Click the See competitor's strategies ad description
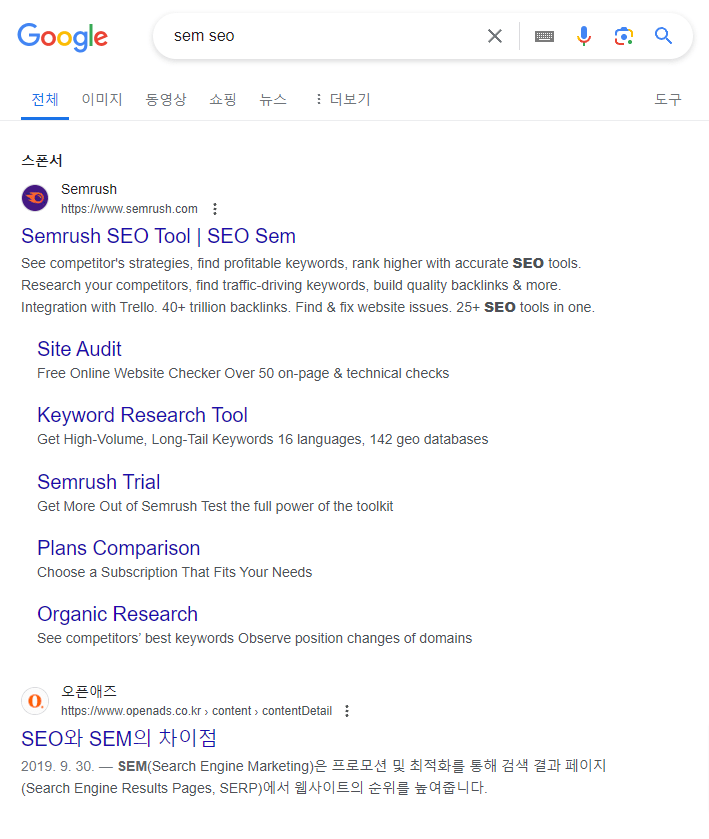Image resolution: width=709 pixels, height=839 pixels. tap(308, 285)
